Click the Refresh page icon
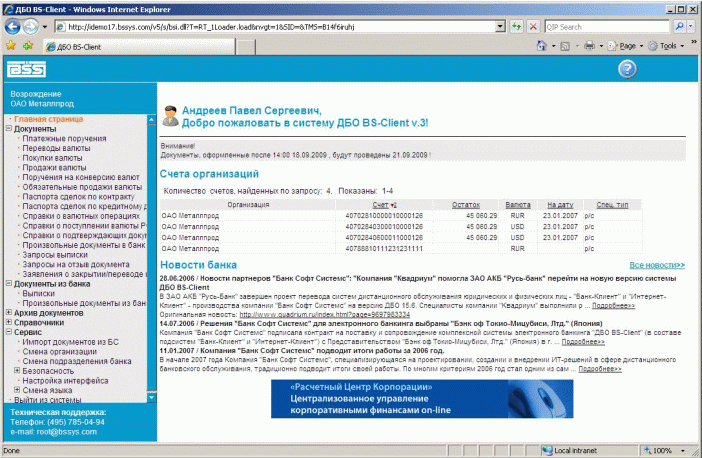 (x=517, y=27)
